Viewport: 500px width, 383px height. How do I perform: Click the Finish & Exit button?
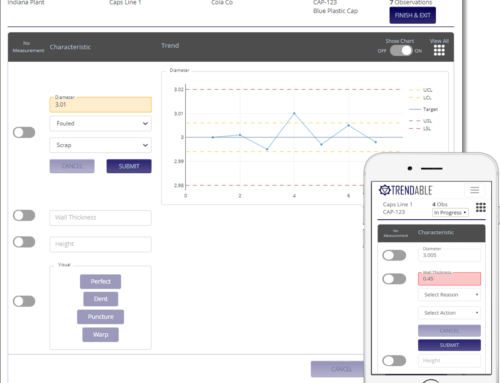click(413, 15)
